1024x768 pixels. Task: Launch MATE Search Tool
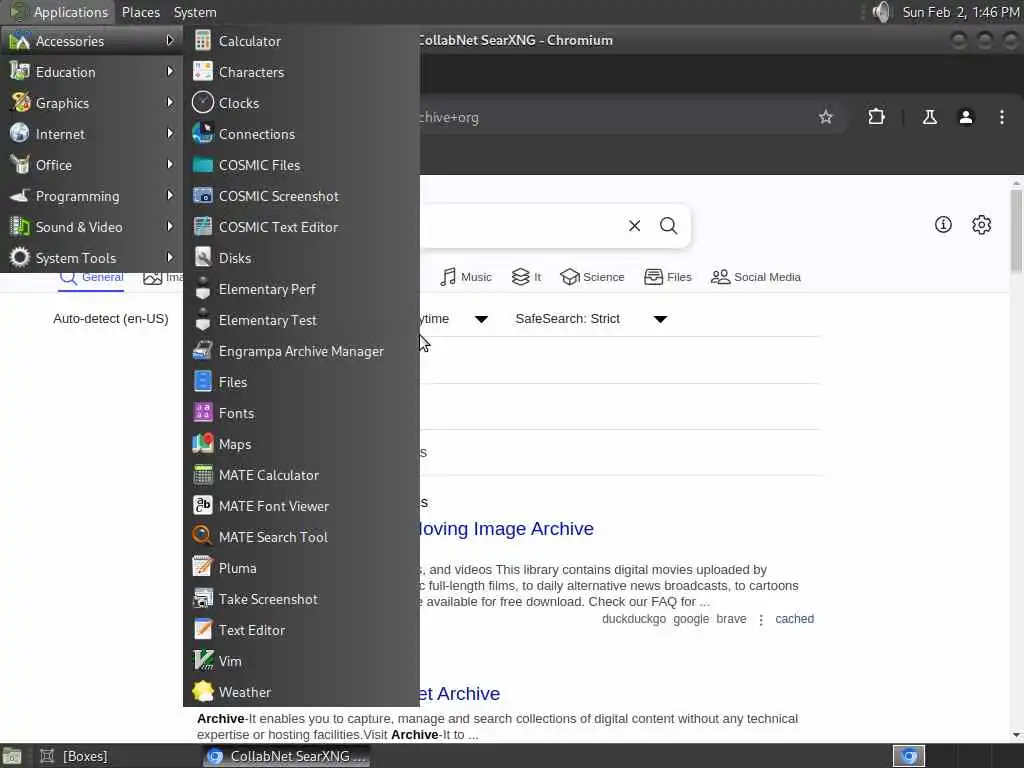tap(301, 537)
